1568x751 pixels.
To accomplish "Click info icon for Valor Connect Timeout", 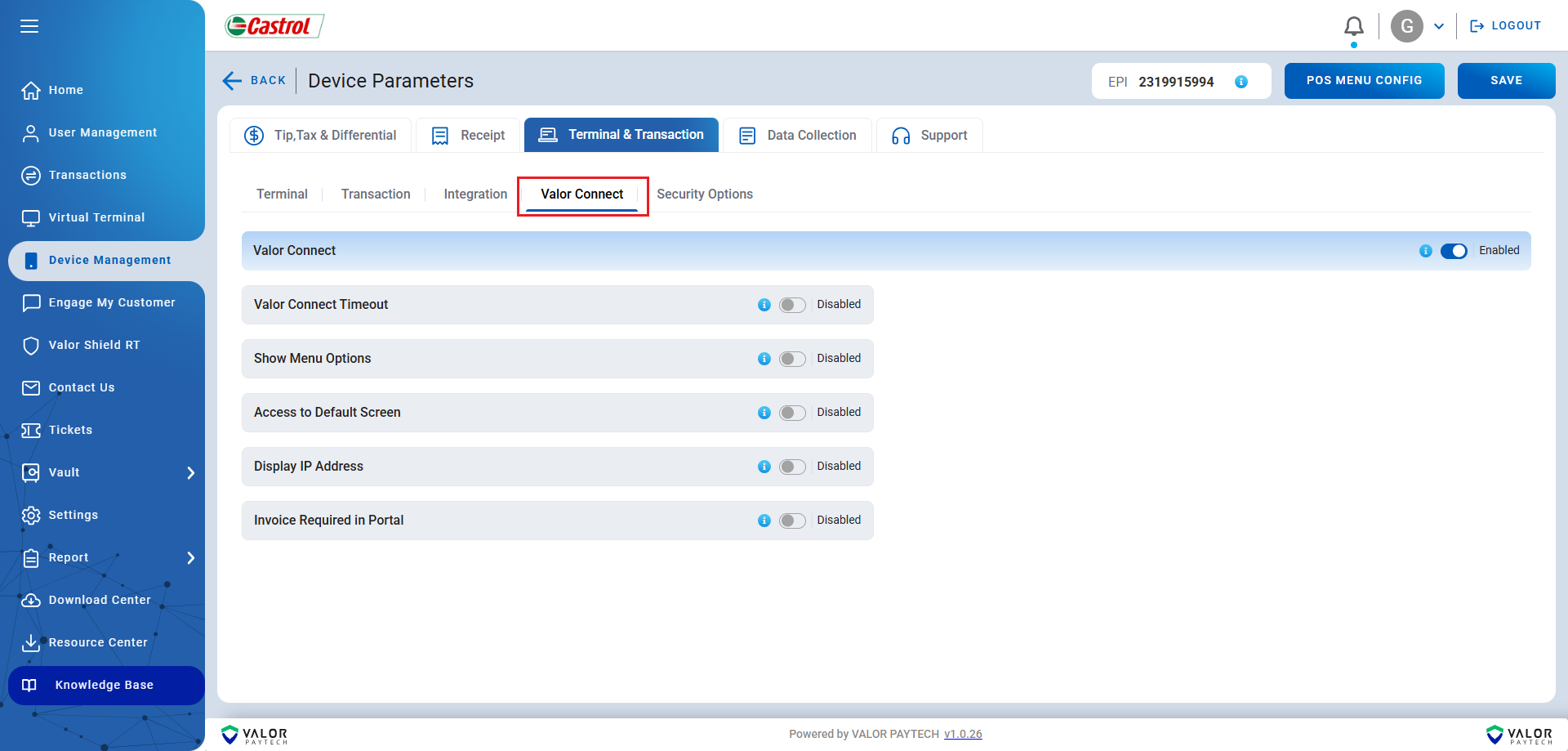I will (x=764, y=305).
